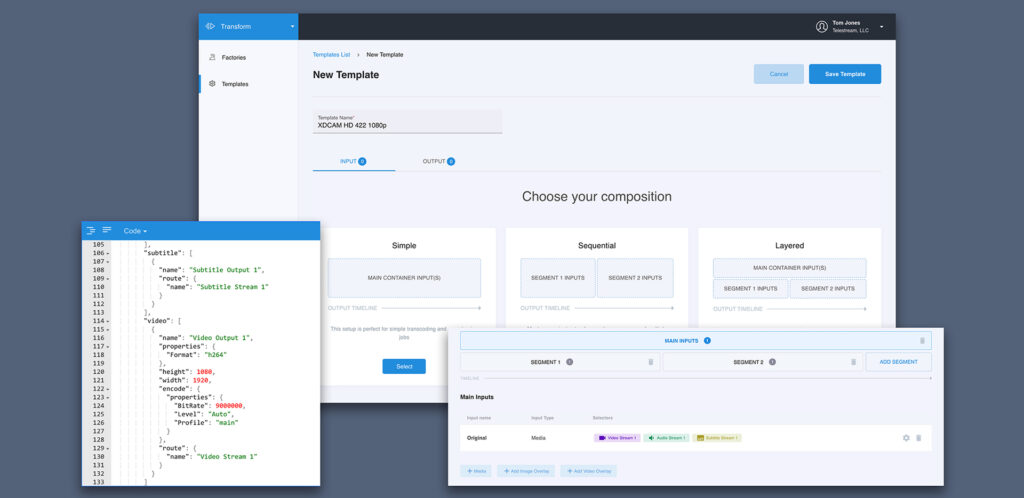Click the Video Stream 1 selector chip
The image size is (1024, 498).
pos(617,438)
